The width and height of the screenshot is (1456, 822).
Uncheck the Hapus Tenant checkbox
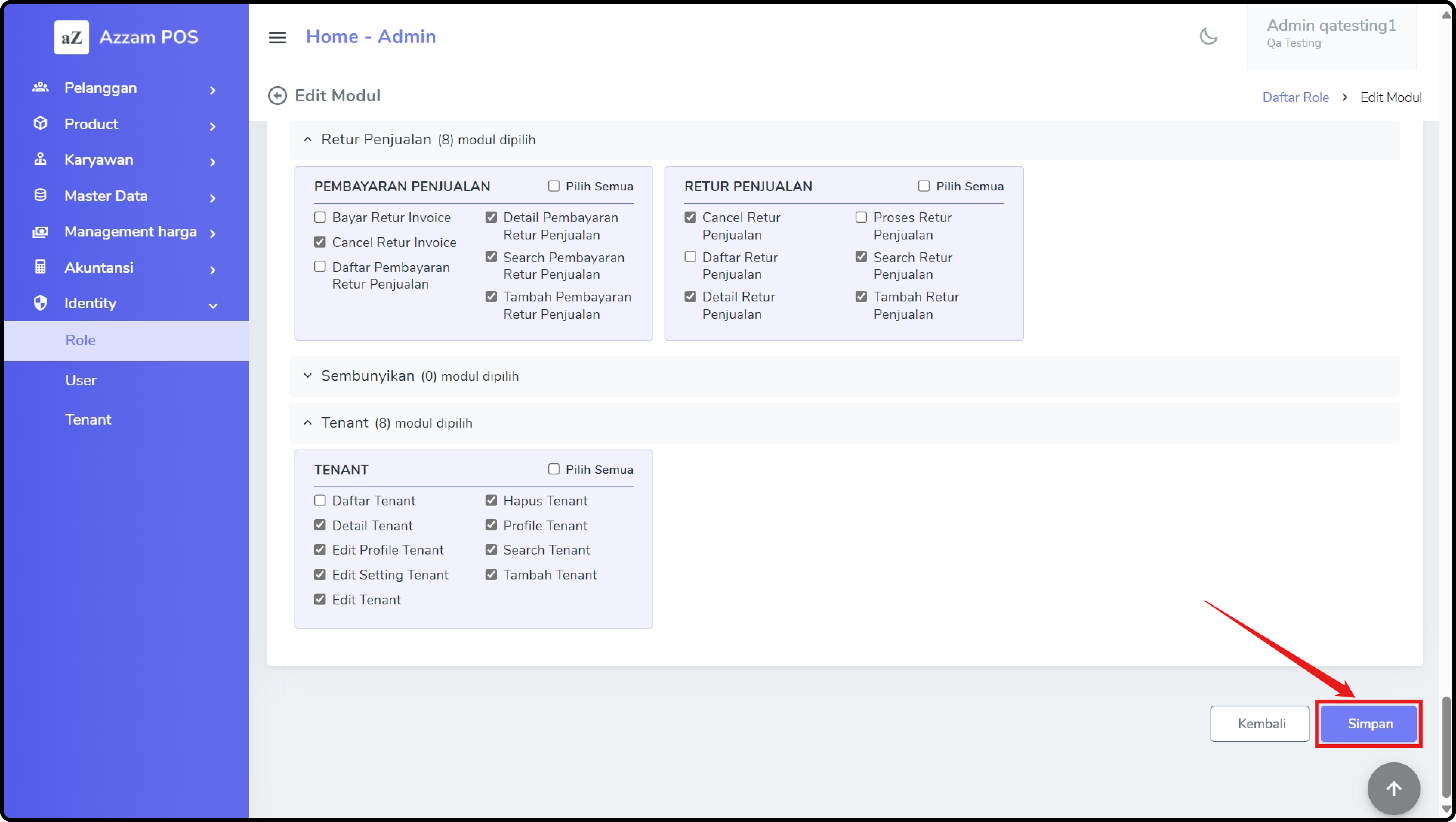point(491,500)
